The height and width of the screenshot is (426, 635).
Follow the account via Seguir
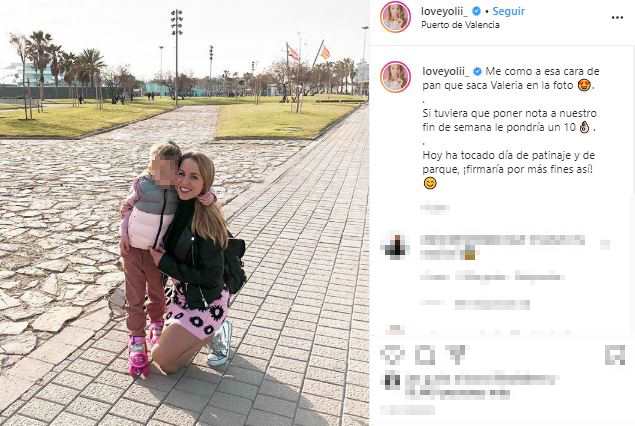(508, 11)
